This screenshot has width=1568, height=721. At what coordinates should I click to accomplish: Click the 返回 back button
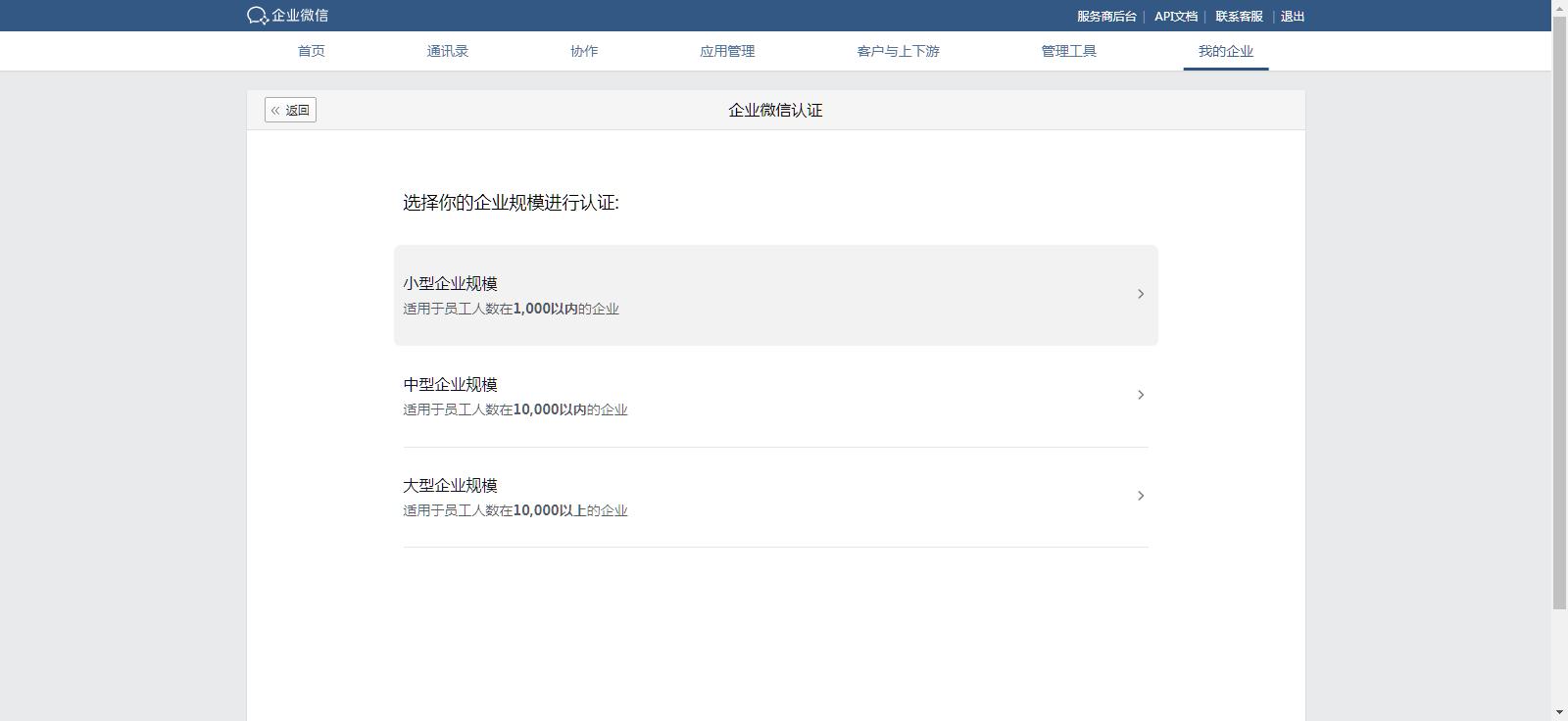290,110
